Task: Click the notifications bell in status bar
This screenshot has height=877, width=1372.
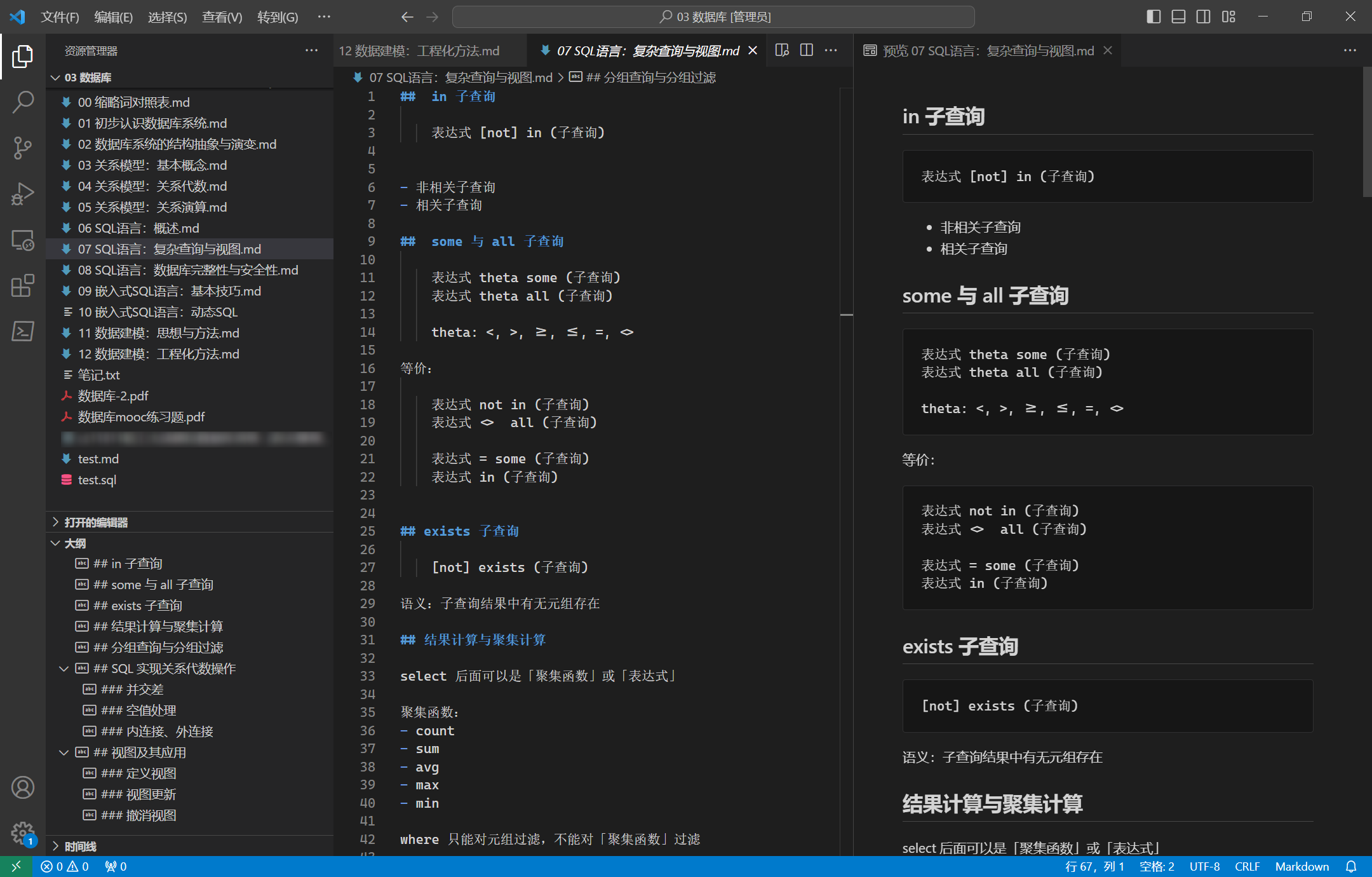Action: tap(1351, 866)
